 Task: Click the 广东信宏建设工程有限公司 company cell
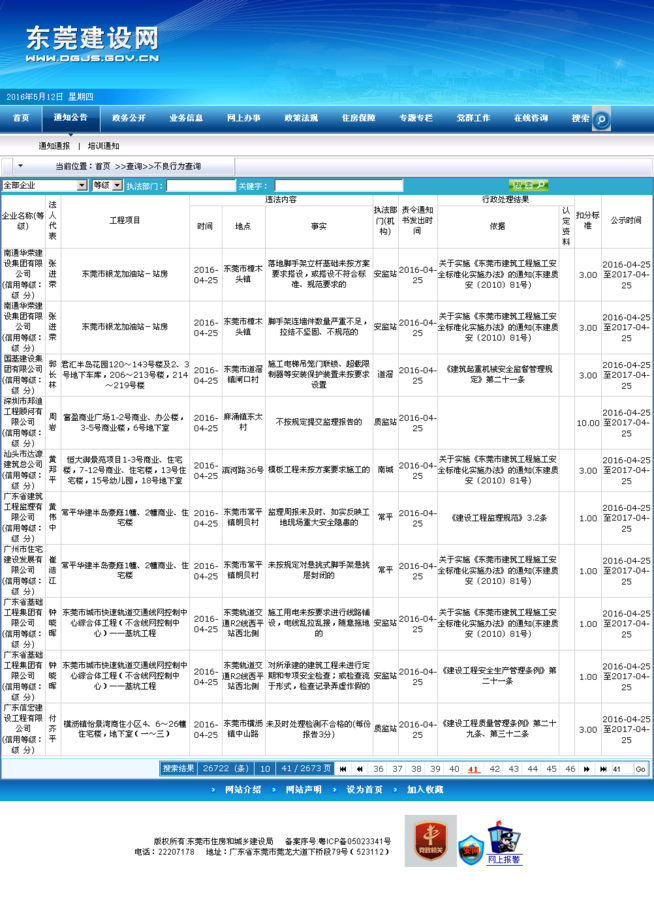pos(24,729)
